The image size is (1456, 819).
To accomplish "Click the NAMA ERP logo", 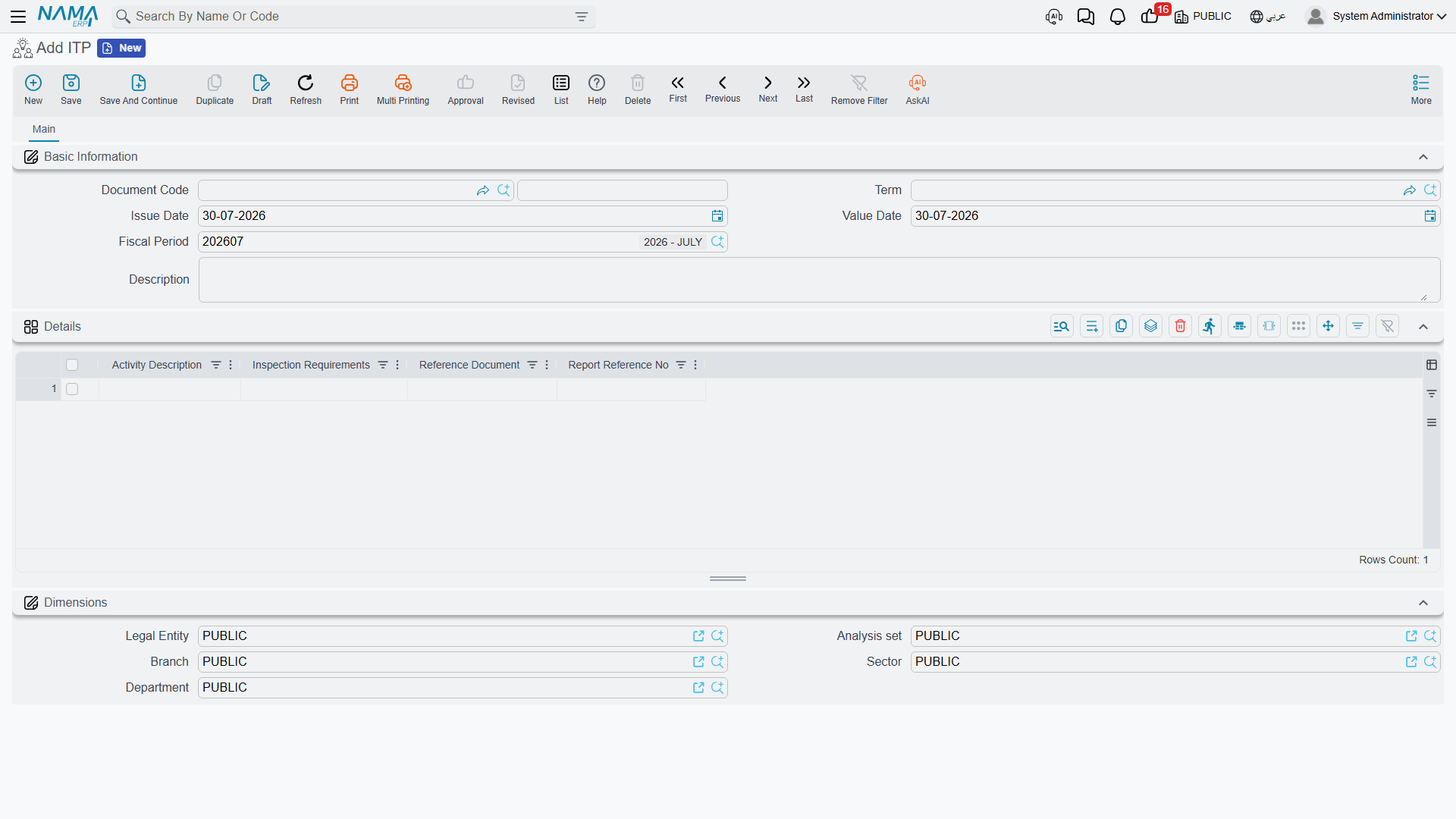I will 67,16.
